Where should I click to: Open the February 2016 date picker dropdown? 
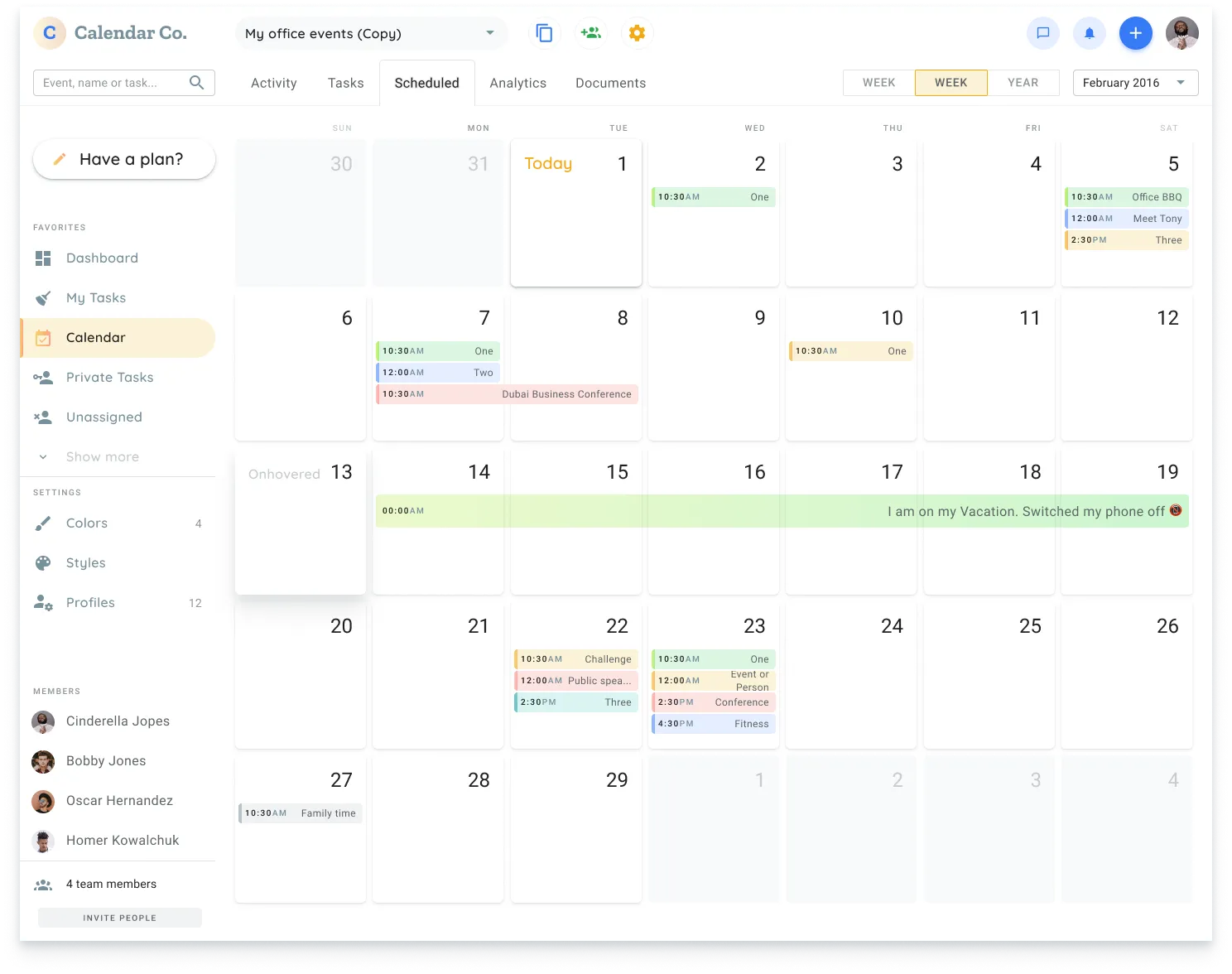1134,82
